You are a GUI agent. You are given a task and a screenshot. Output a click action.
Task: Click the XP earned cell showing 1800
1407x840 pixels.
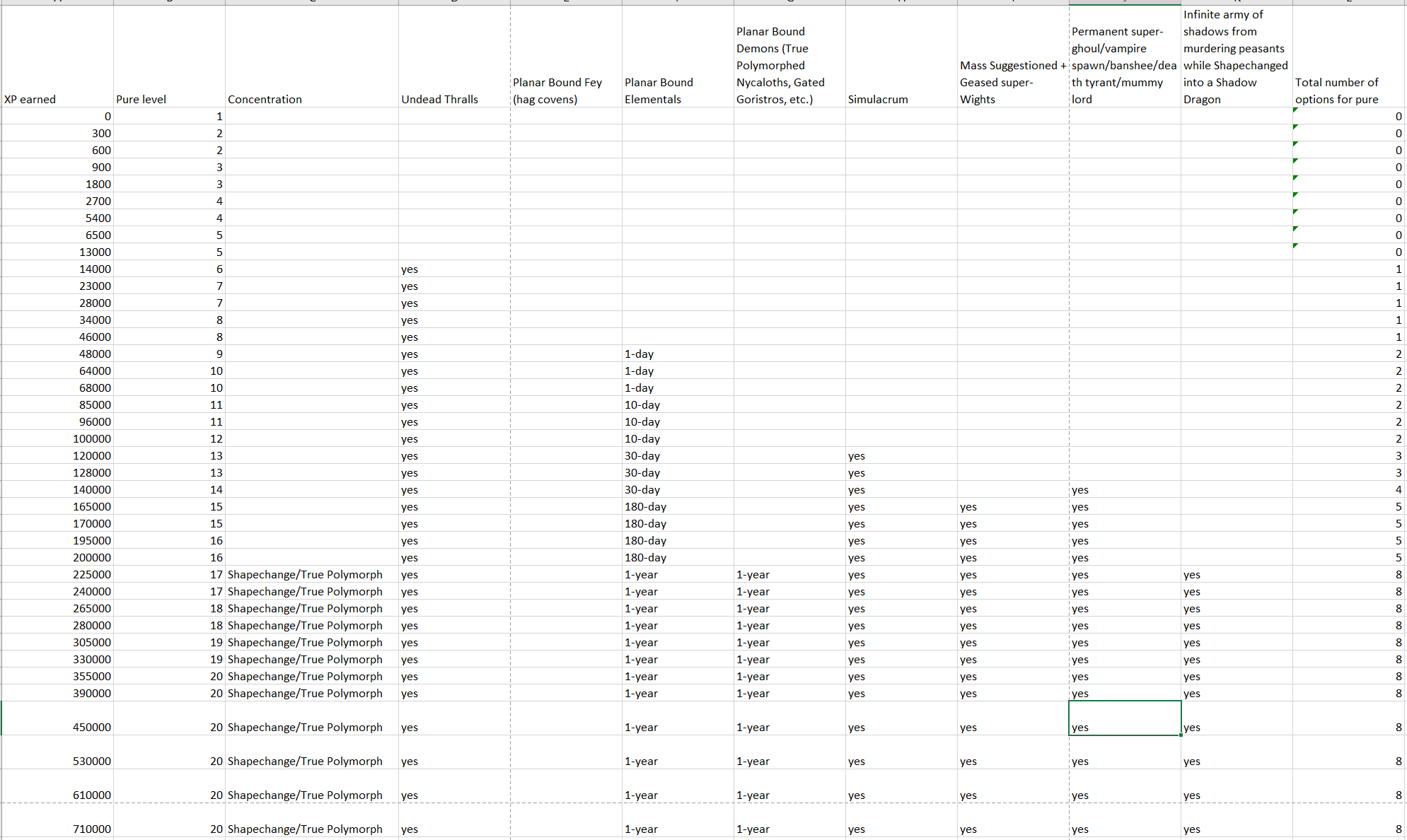tap(57, 184)
